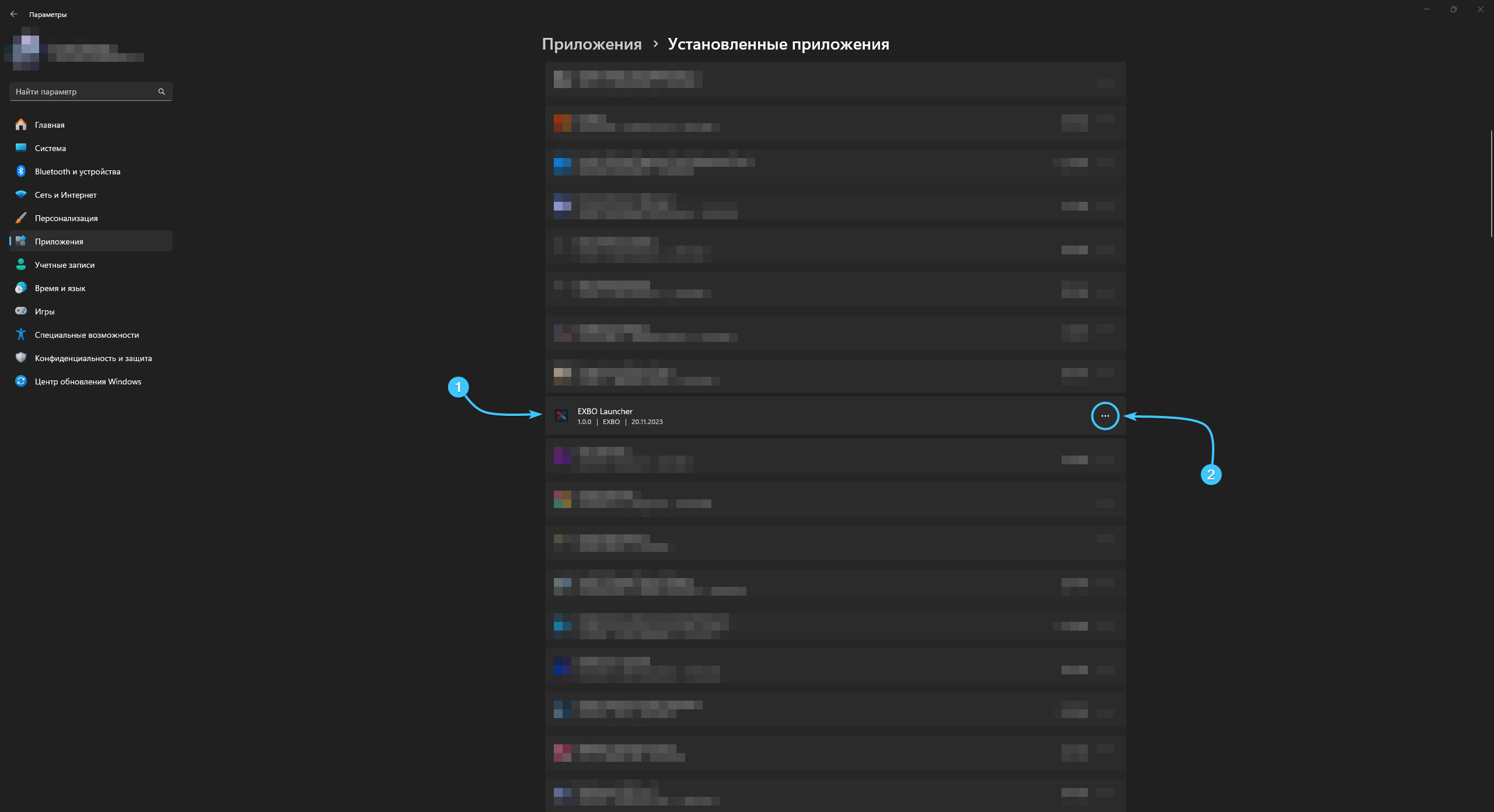This screenshot has width=1494, height=812.
Task: Open the Главная home section
Action: 50,125
